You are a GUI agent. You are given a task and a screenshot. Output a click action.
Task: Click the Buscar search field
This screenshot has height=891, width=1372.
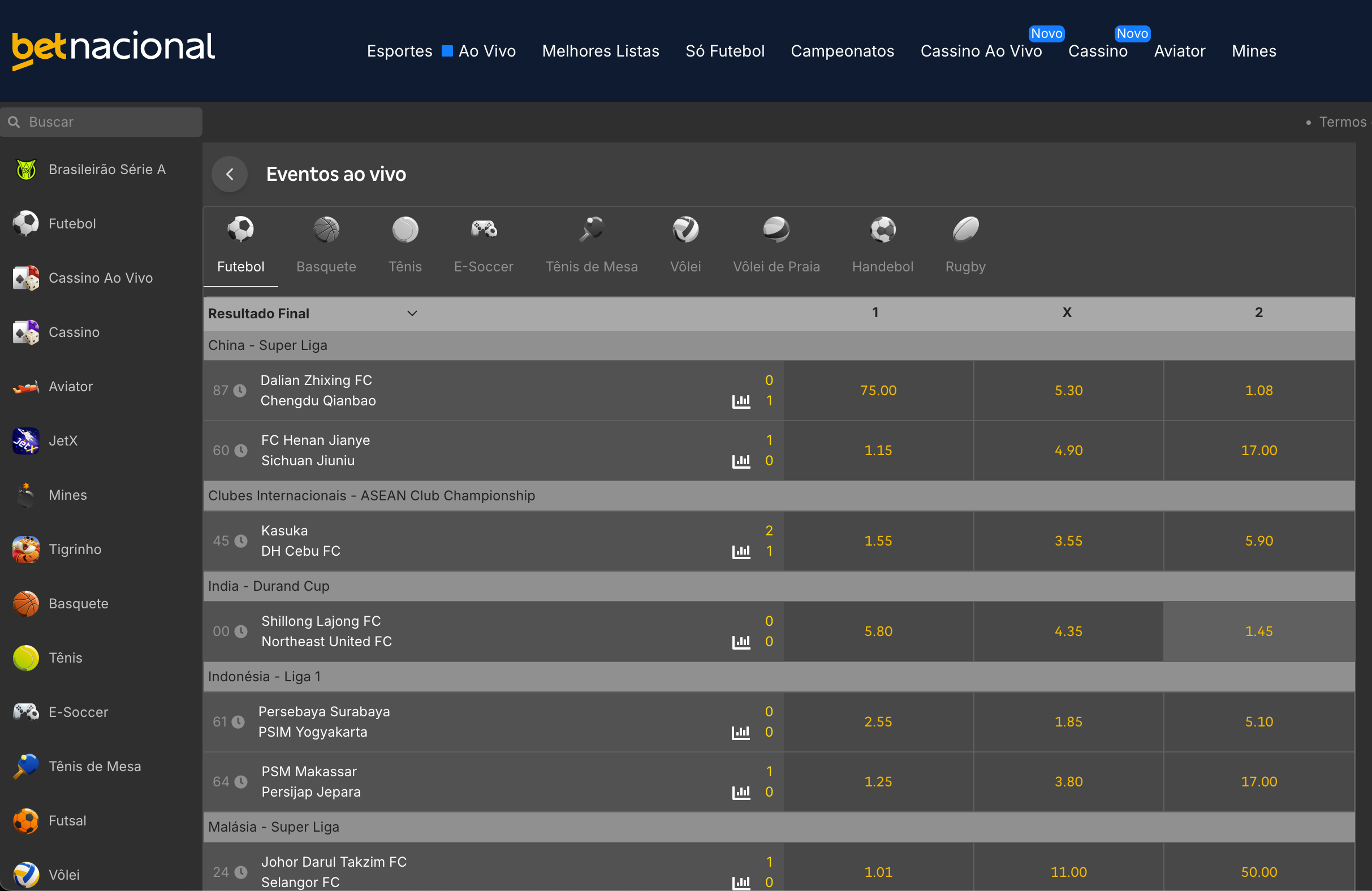101,122
